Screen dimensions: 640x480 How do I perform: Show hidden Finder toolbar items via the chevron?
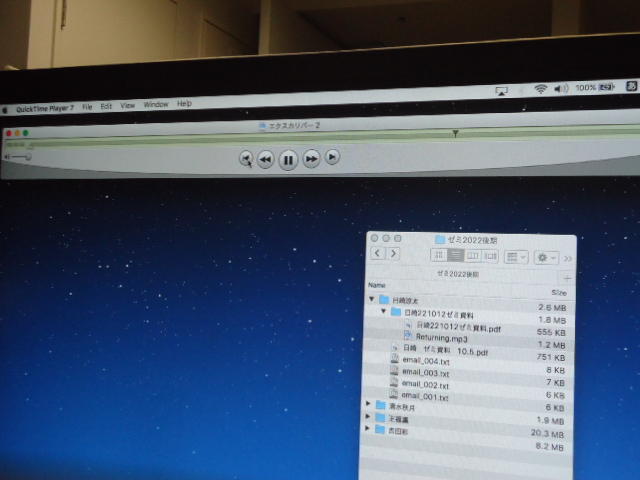pyautogui.click(x=568, y=259)
